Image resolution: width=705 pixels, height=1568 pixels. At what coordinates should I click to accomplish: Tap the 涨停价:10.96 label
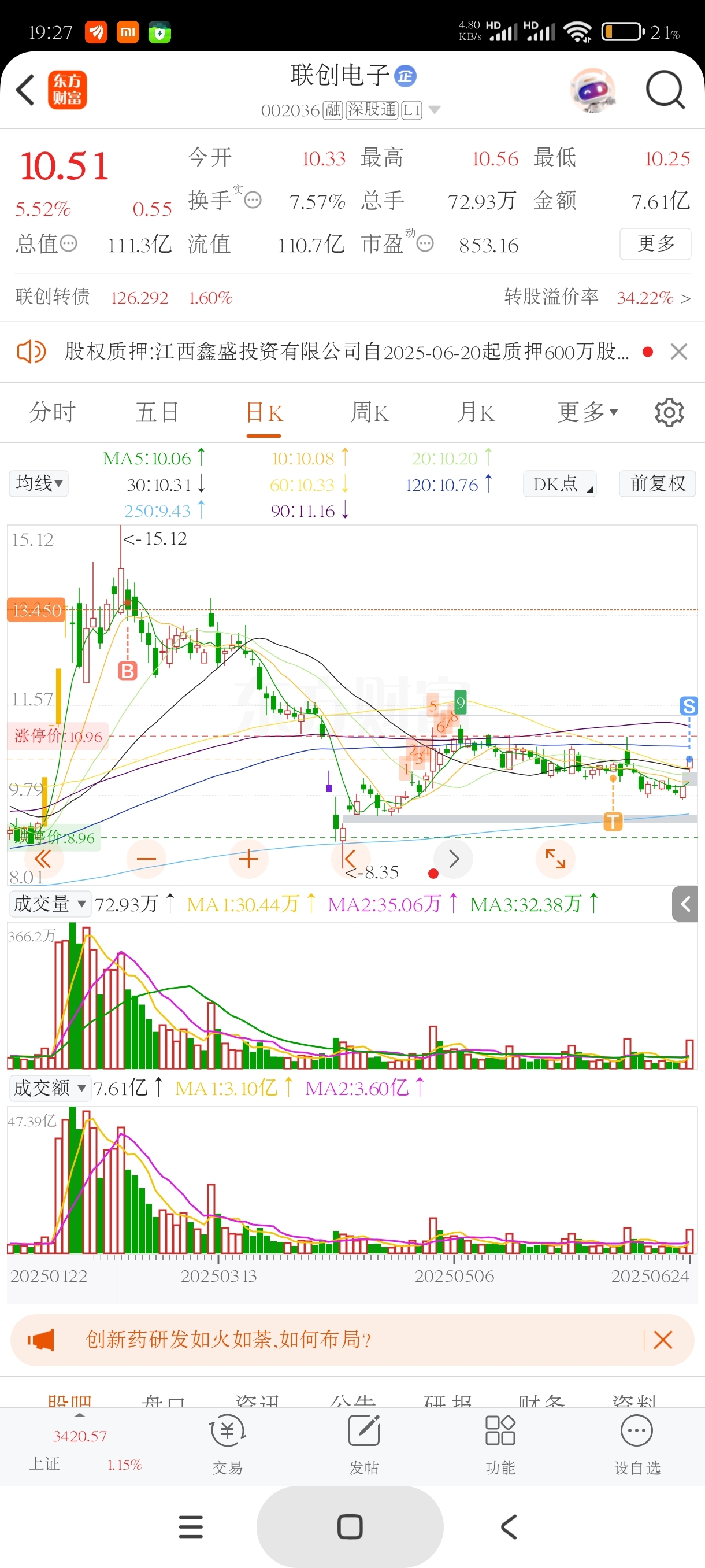(58, 736)
